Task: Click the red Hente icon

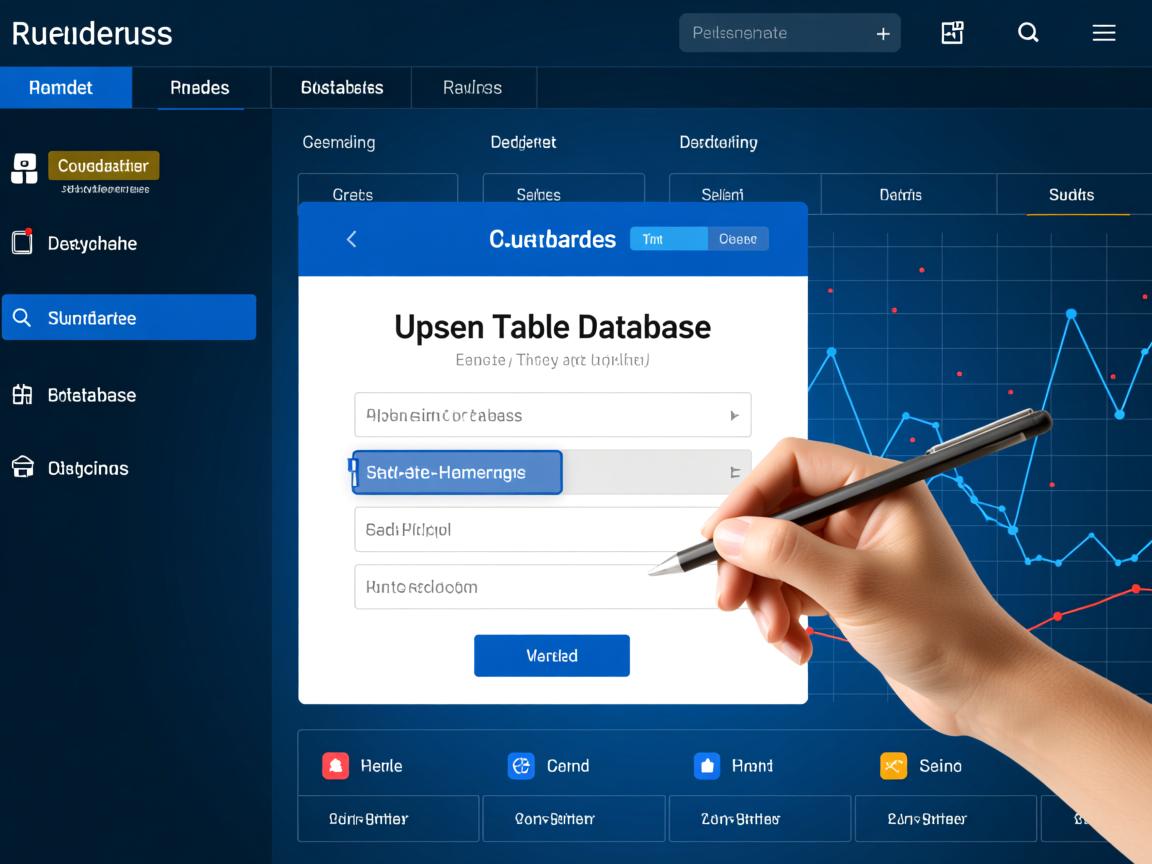Action: click(x=335, y=766)
